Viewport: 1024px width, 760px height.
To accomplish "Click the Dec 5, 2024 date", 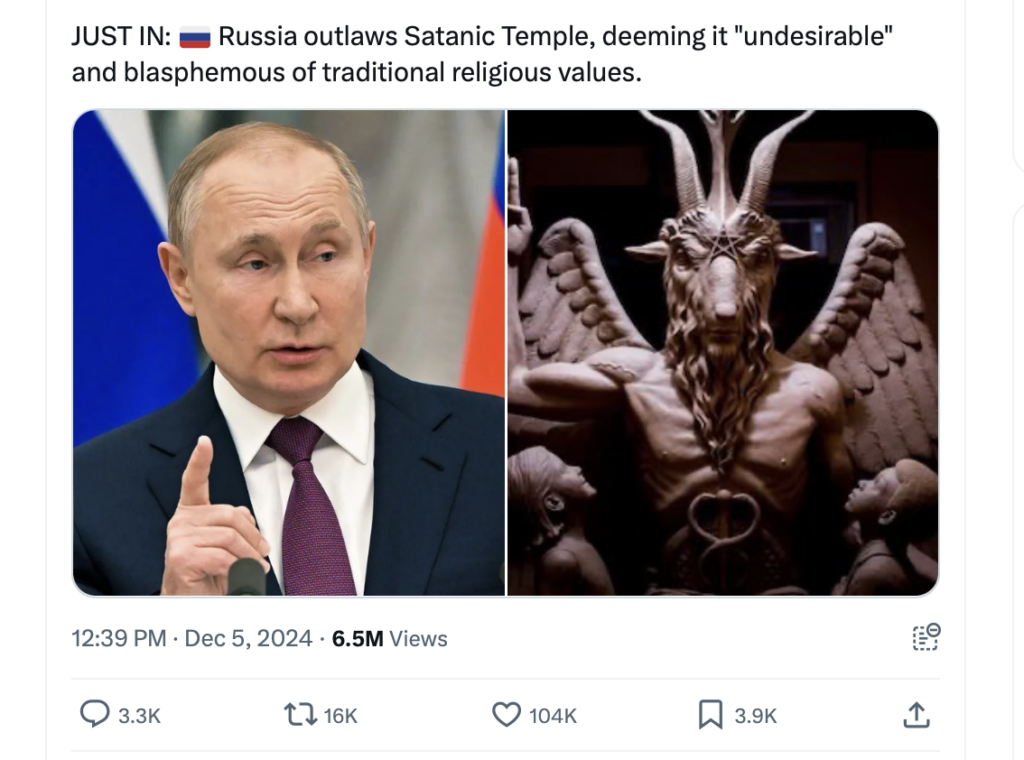I will 248,638.
